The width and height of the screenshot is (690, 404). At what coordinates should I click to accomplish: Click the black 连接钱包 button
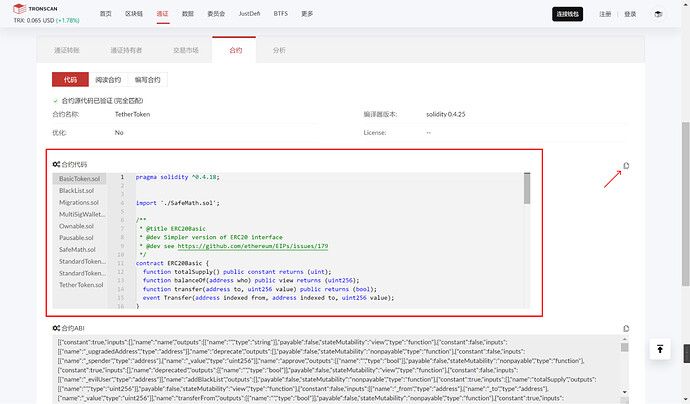click(x=567, y=14)
